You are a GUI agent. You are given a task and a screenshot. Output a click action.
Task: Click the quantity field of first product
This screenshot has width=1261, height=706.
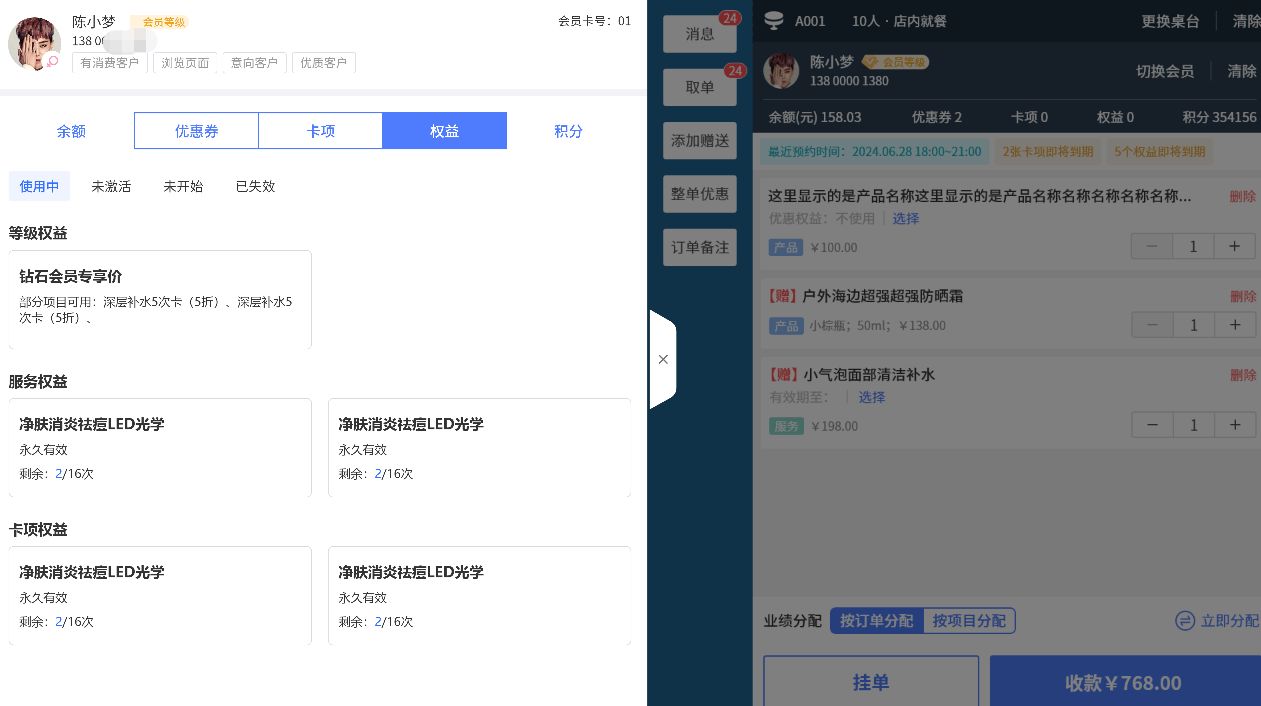[1193, 246]
